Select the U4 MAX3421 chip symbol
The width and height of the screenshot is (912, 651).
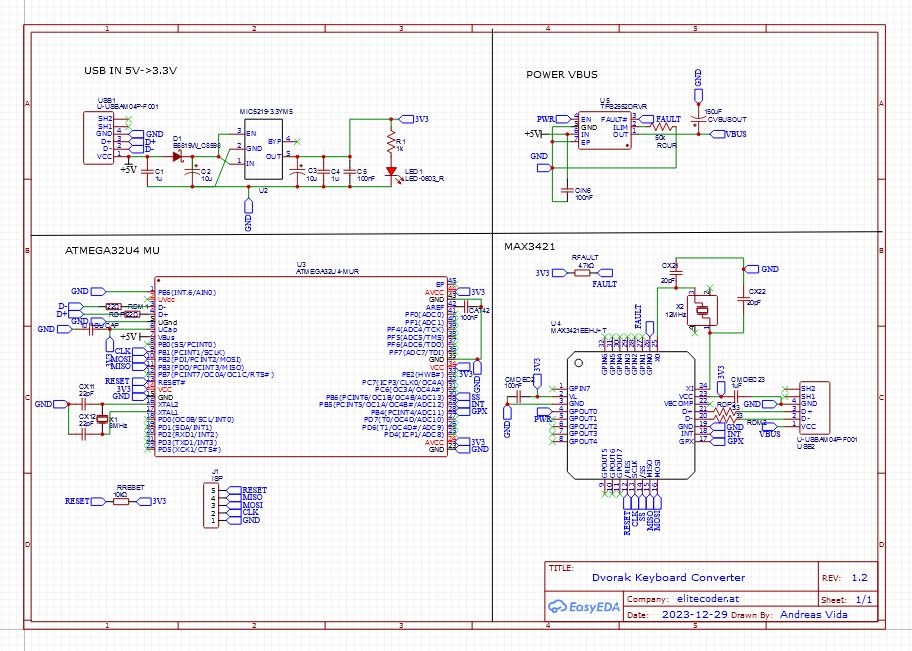tap(631, 415)
